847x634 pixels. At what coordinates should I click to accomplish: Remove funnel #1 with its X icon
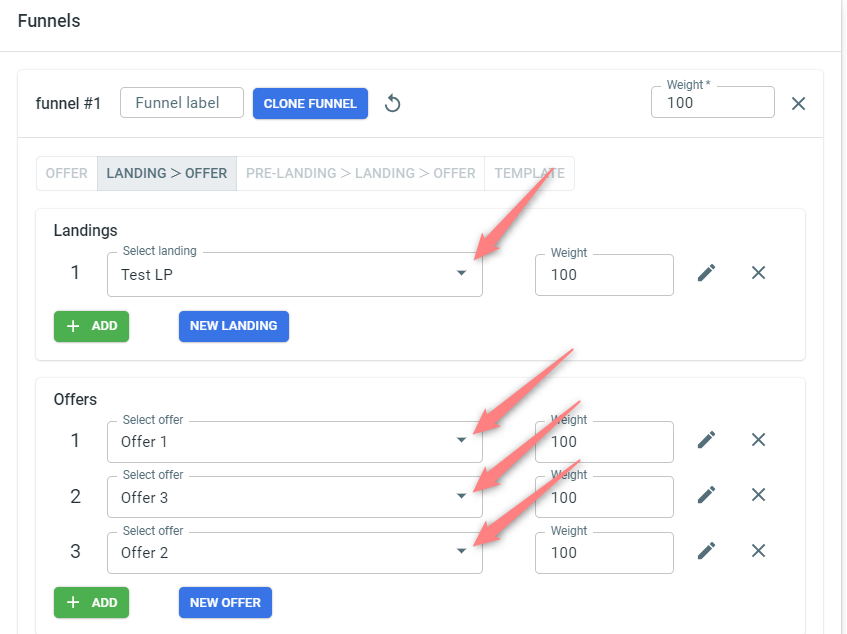point(798,103)
